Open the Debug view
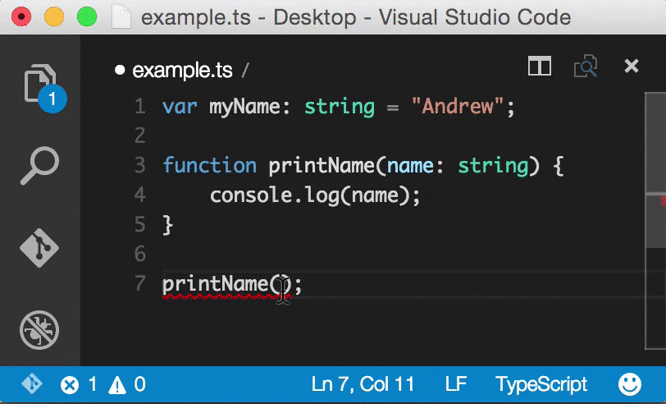The width and height of the screenshot is (666, 404). (40, 330)
